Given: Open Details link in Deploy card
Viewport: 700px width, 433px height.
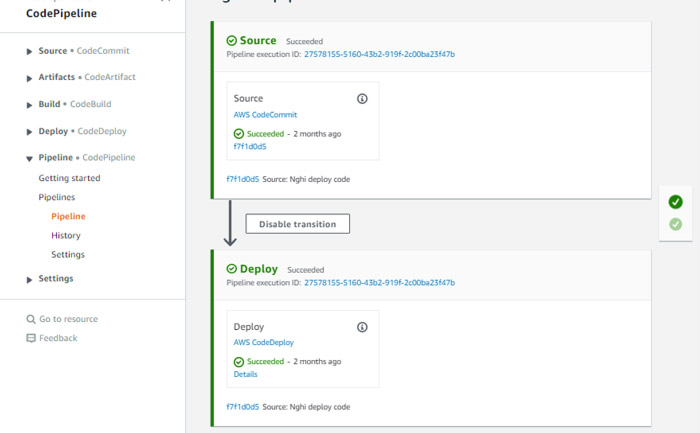Looking at the screenshot, I should (246, 374).
